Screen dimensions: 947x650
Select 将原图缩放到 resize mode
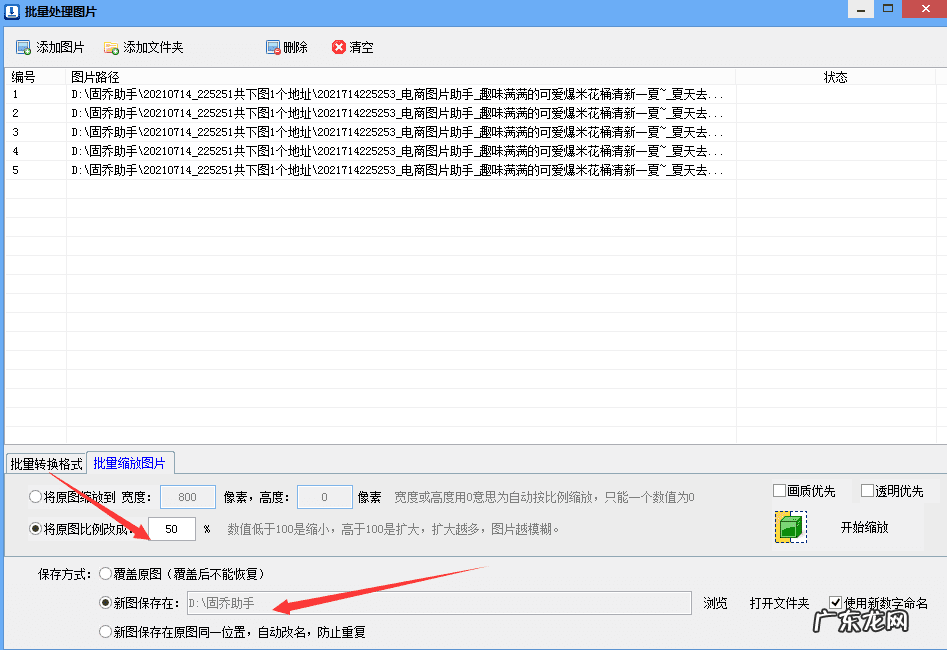click(34, 496)
